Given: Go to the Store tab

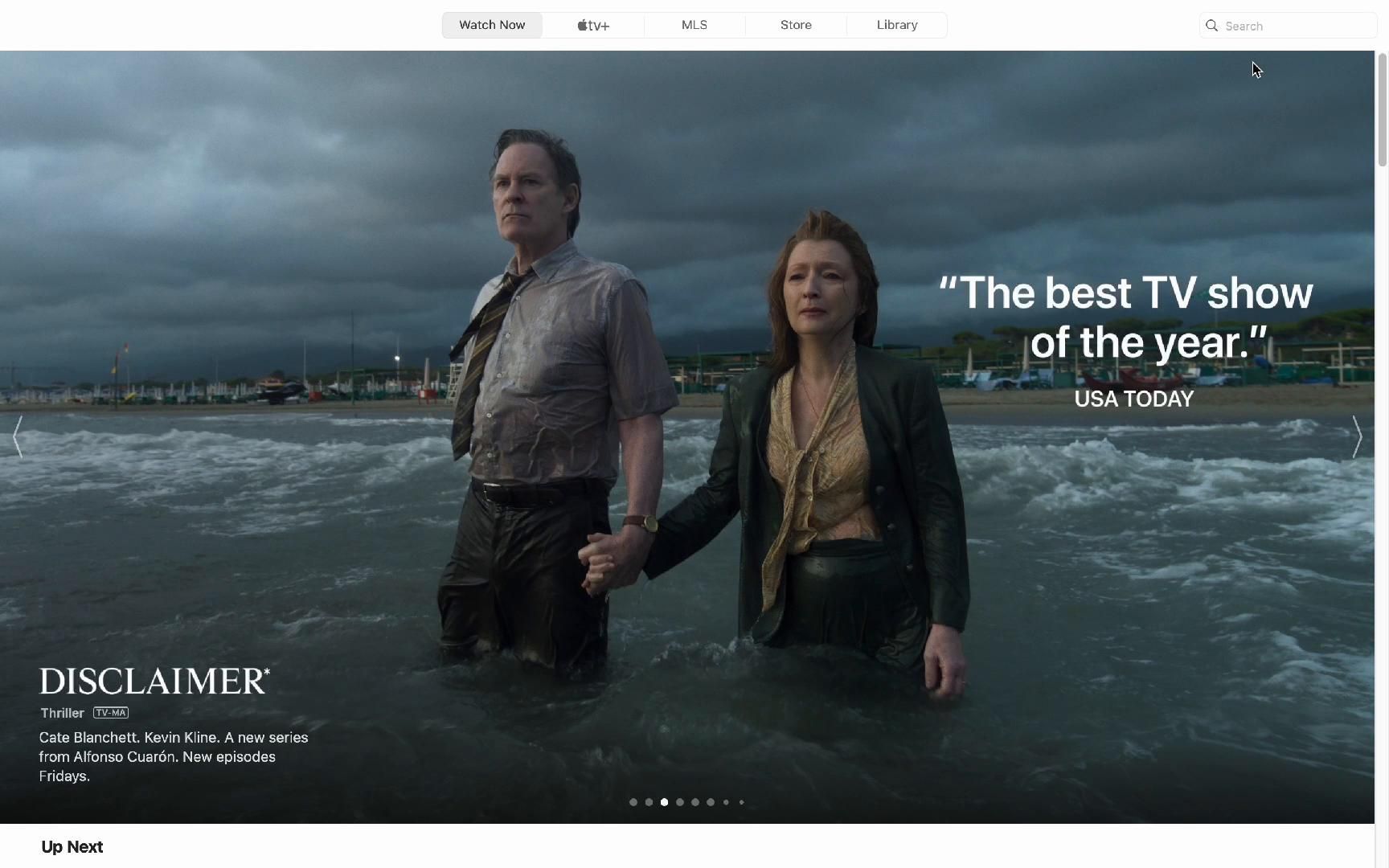Looking at the screenshot, I should tap(796, 25).
